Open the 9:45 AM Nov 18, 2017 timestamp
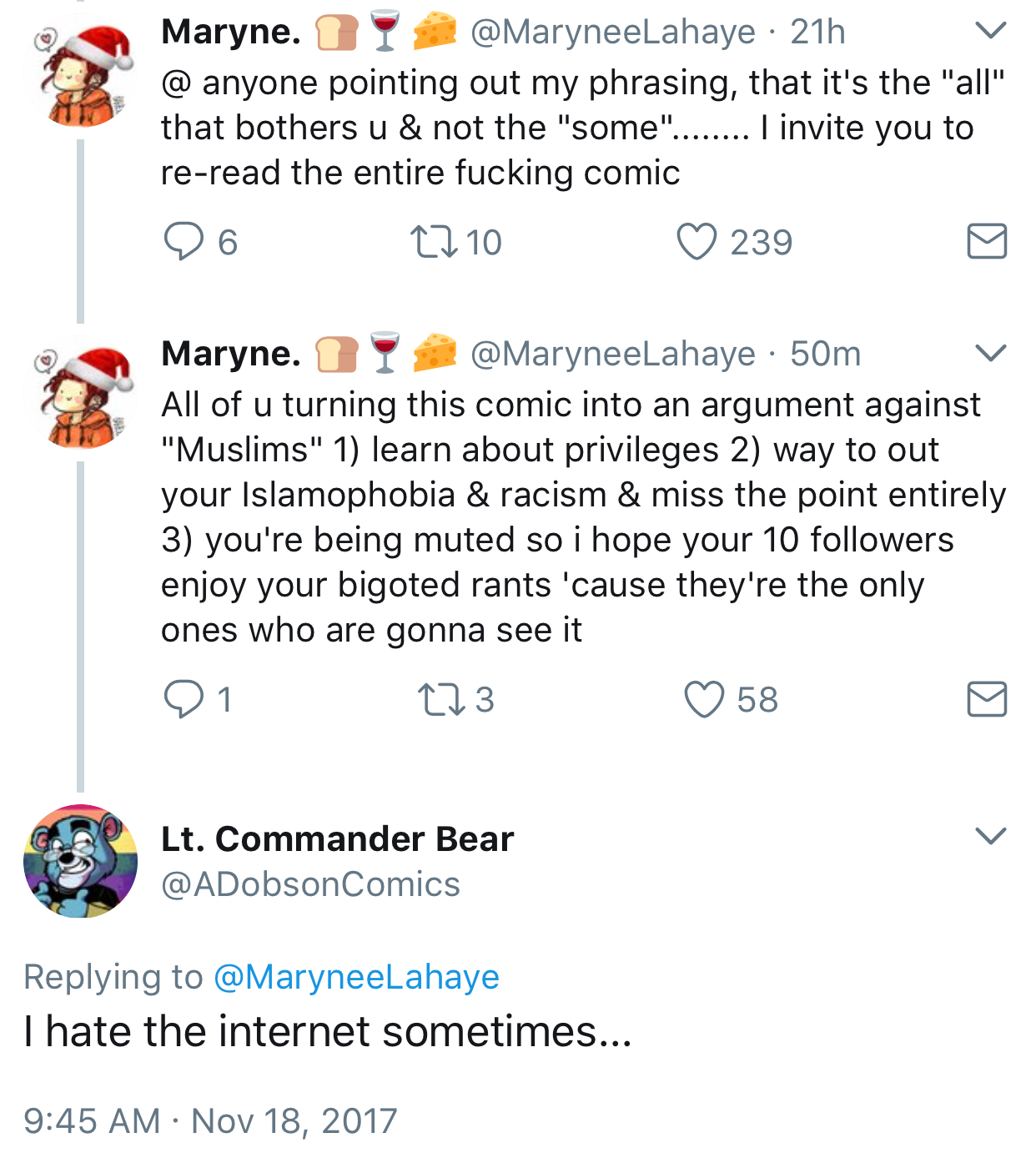Viewport: 1036px width, 1158px height. point(210,1120)
